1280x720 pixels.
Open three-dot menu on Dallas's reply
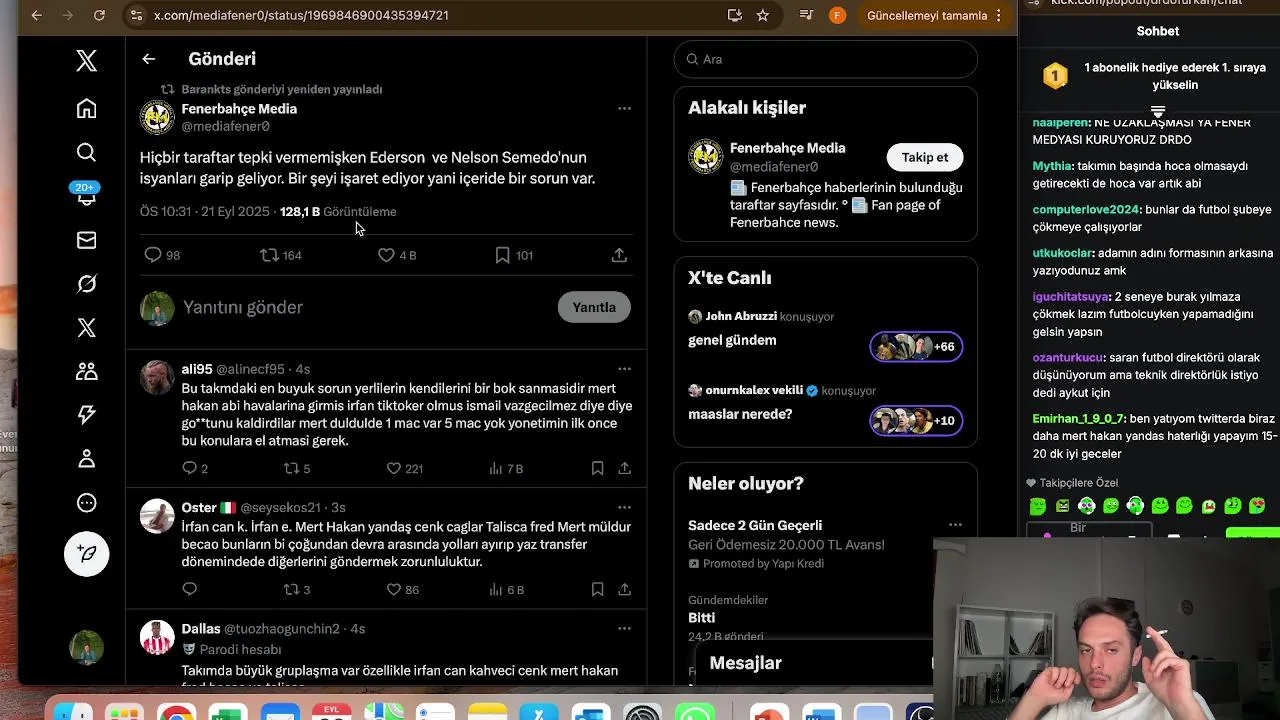[624, 629]
